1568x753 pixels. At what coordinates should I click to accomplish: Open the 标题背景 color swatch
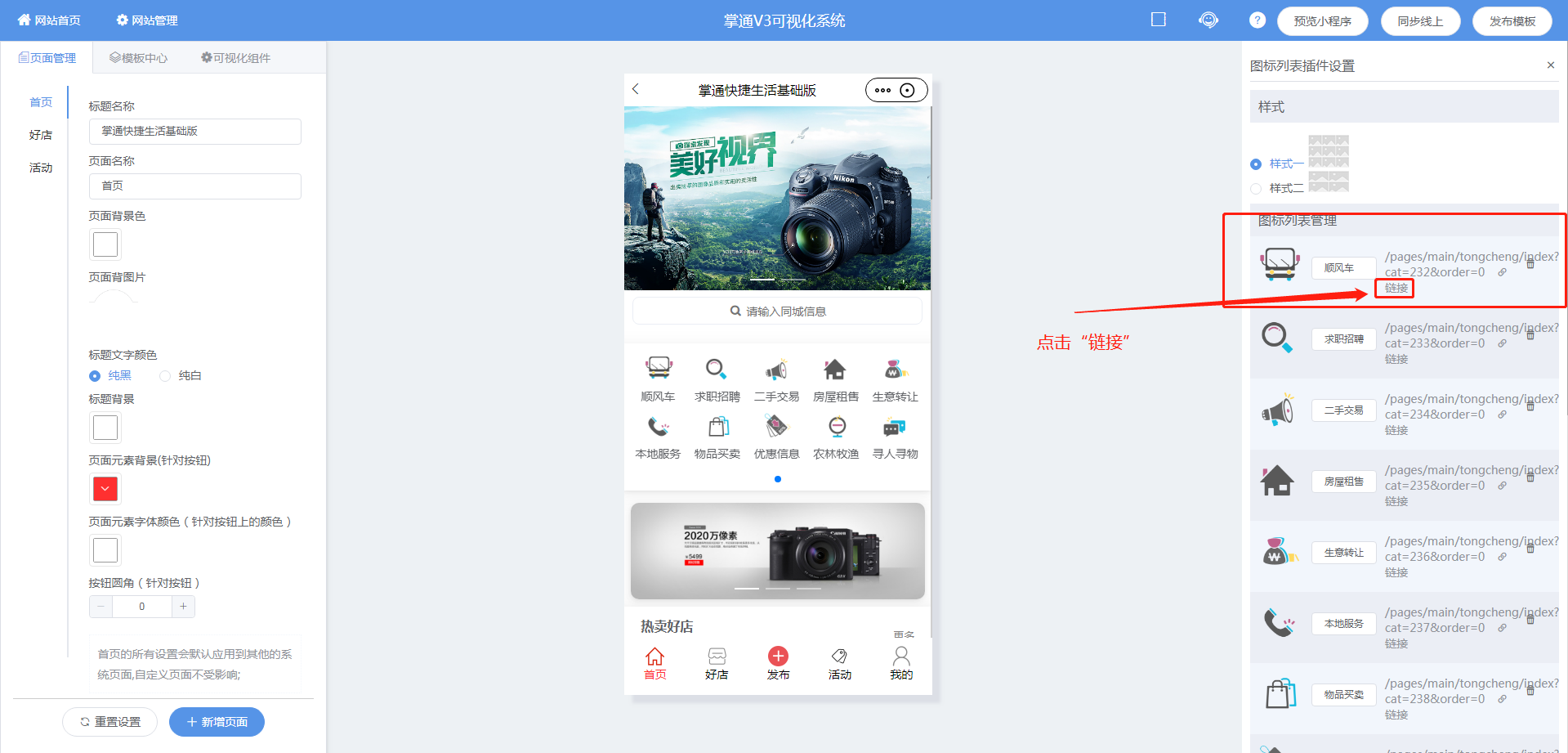105,428
